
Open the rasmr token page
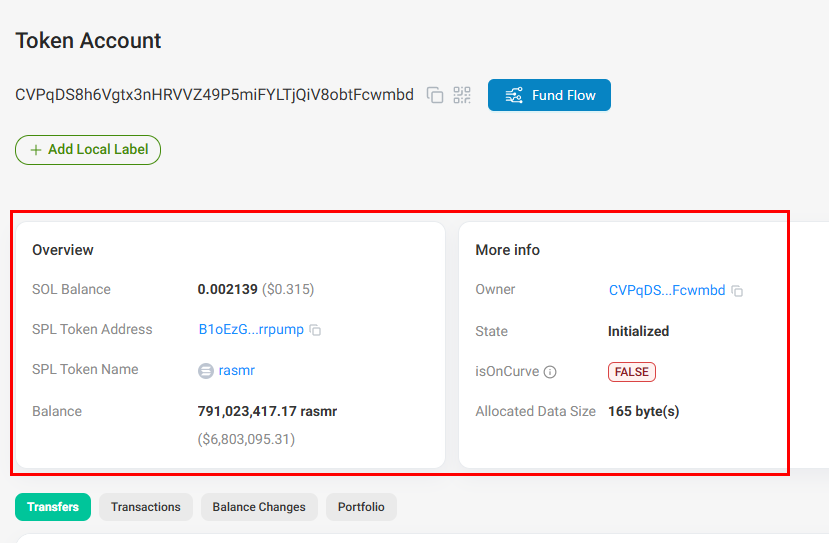tap(236, 370)
